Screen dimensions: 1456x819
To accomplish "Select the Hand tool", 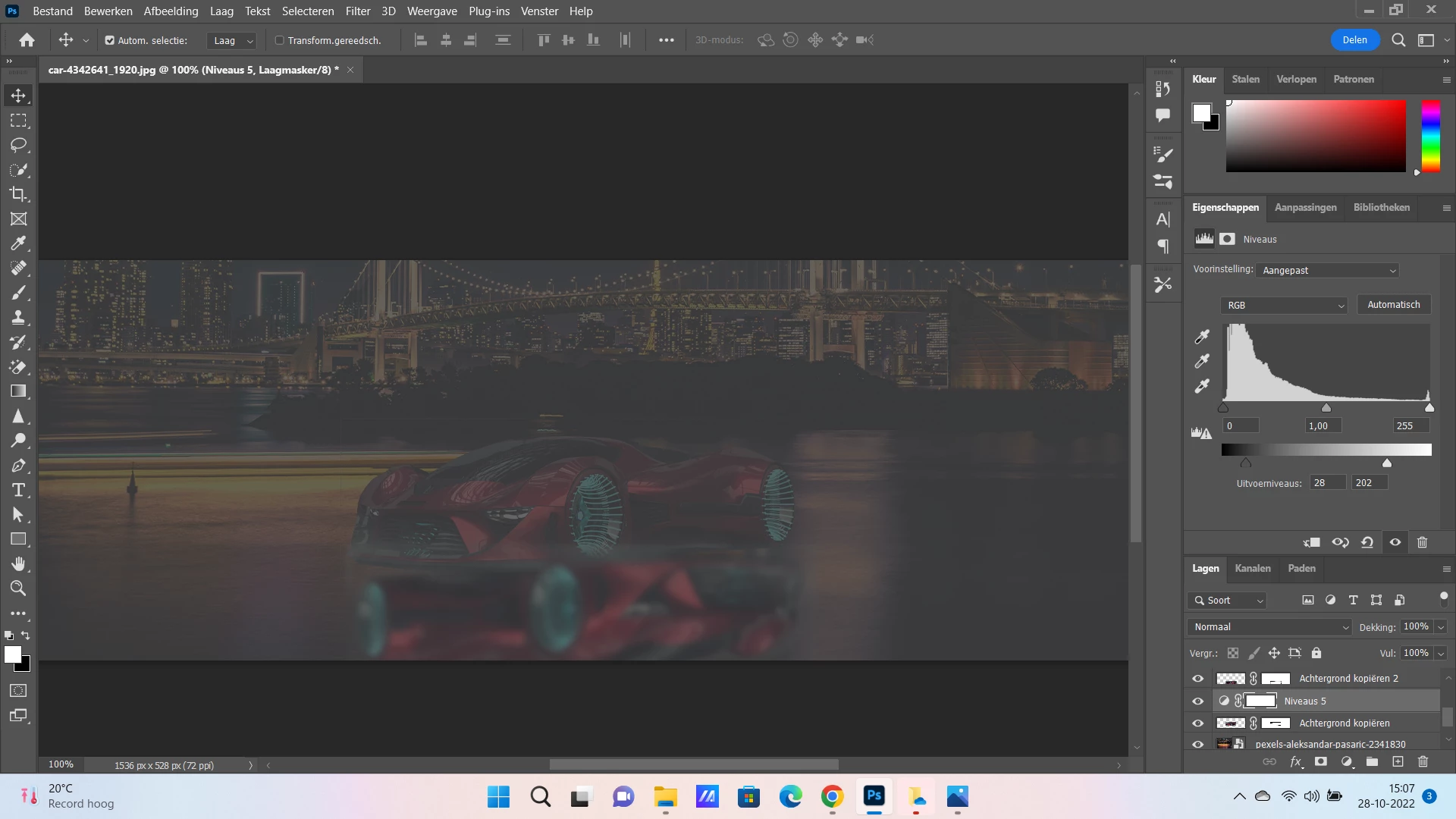I will [x=18, y=563].
